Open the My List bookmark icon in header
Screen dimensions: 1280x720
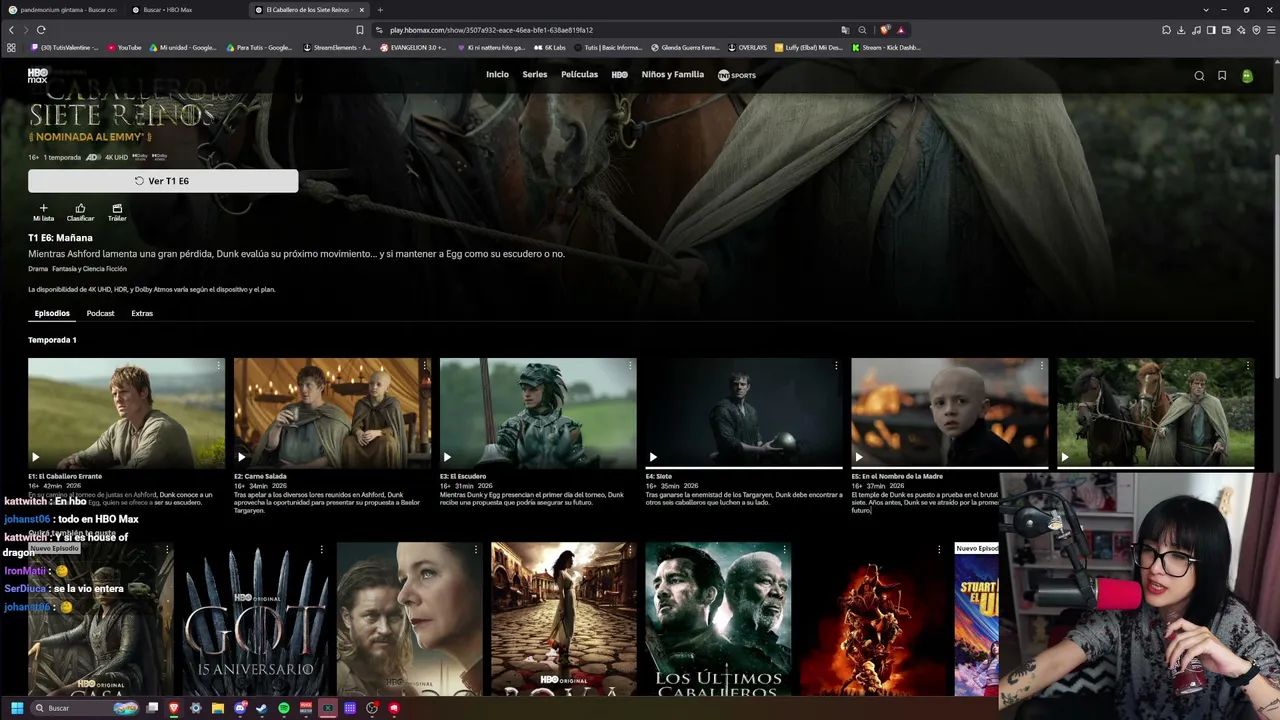(x=1222, y=76)
